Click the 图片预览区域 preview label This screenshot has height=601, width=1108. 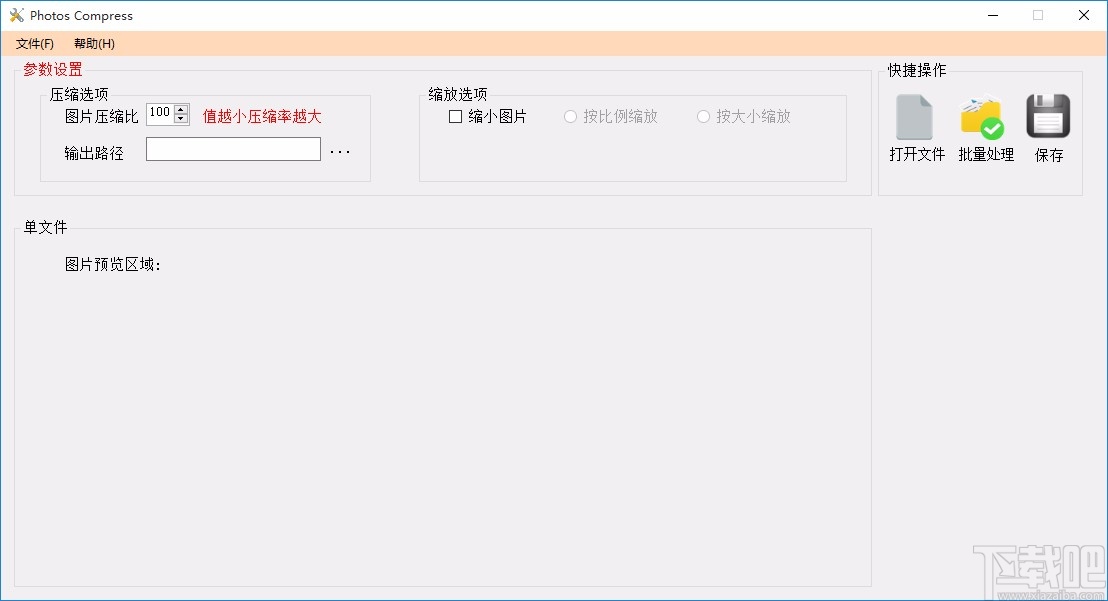point(113,264)
